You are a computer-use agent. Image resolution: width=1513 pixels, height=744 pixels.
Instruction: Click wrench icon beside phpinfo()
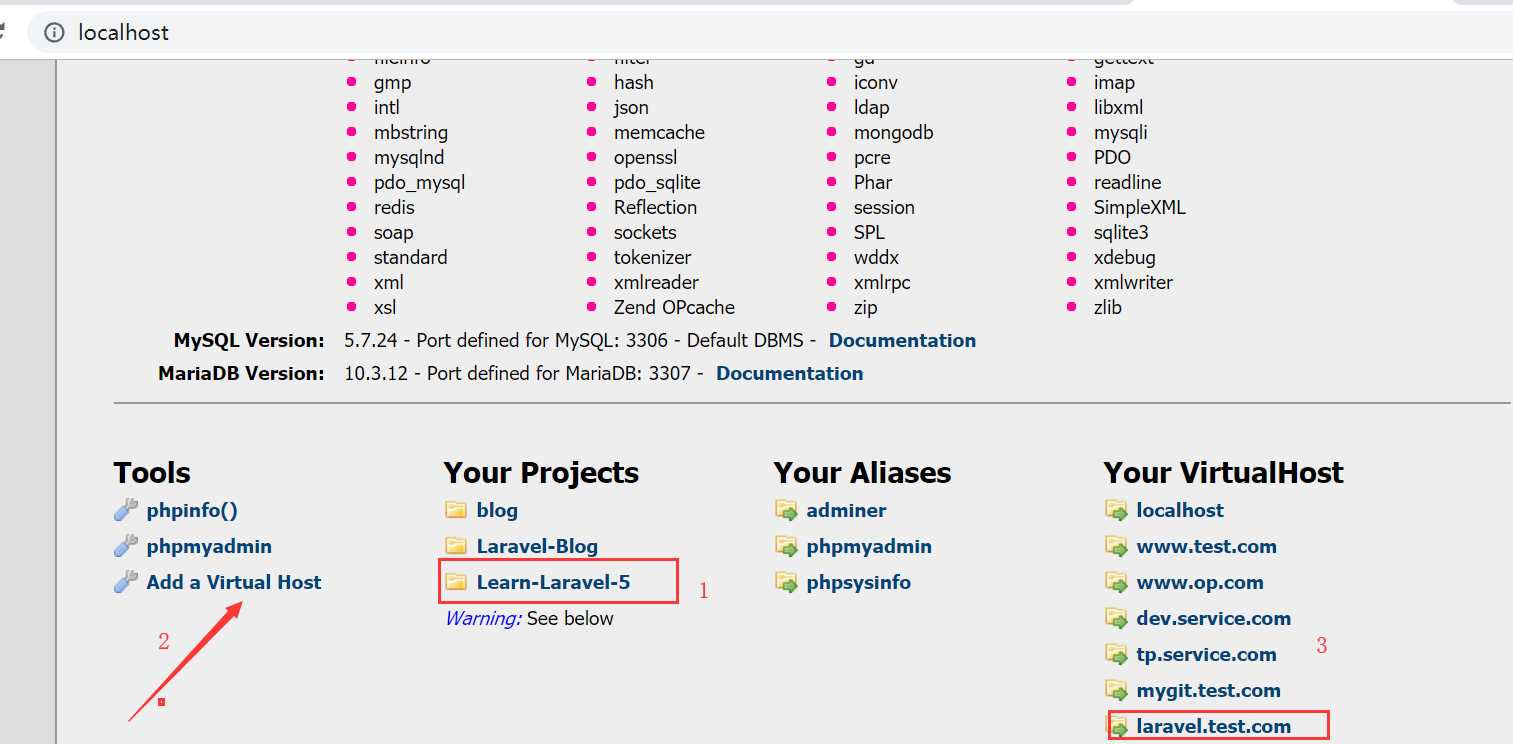(x=126, y=510)
